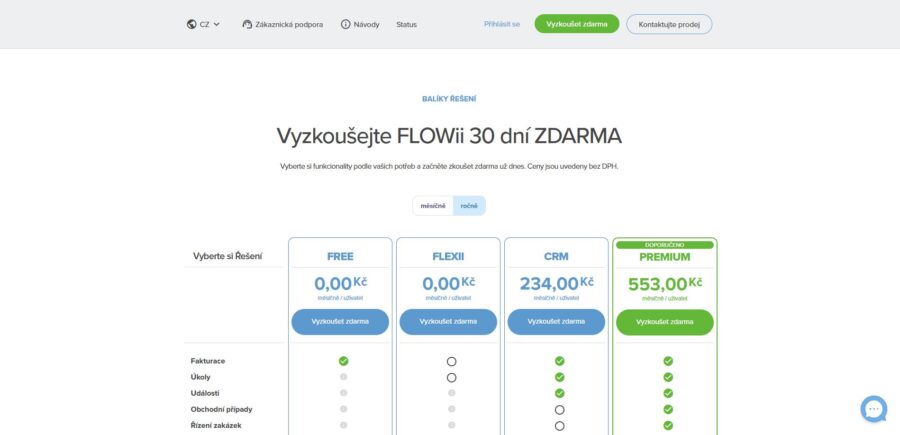Viewport: 900px width, 435px height.
Task: Click the Fakturace feature label
Action: [208, 361]
